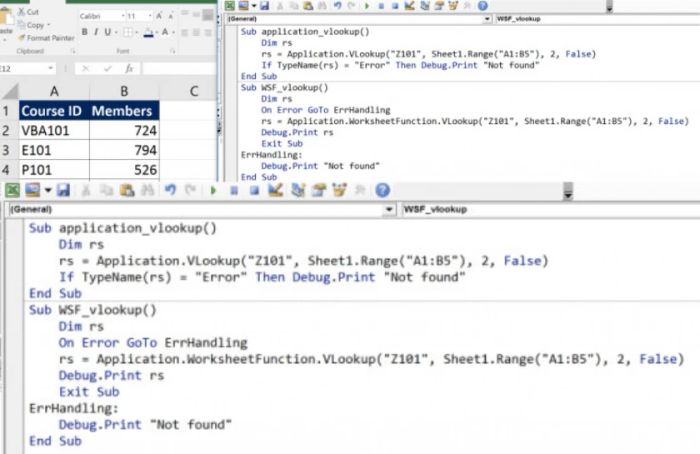Run macro with green play icon in upper toolbar
This screenshot has width=700, height=454.
point(367,6)
